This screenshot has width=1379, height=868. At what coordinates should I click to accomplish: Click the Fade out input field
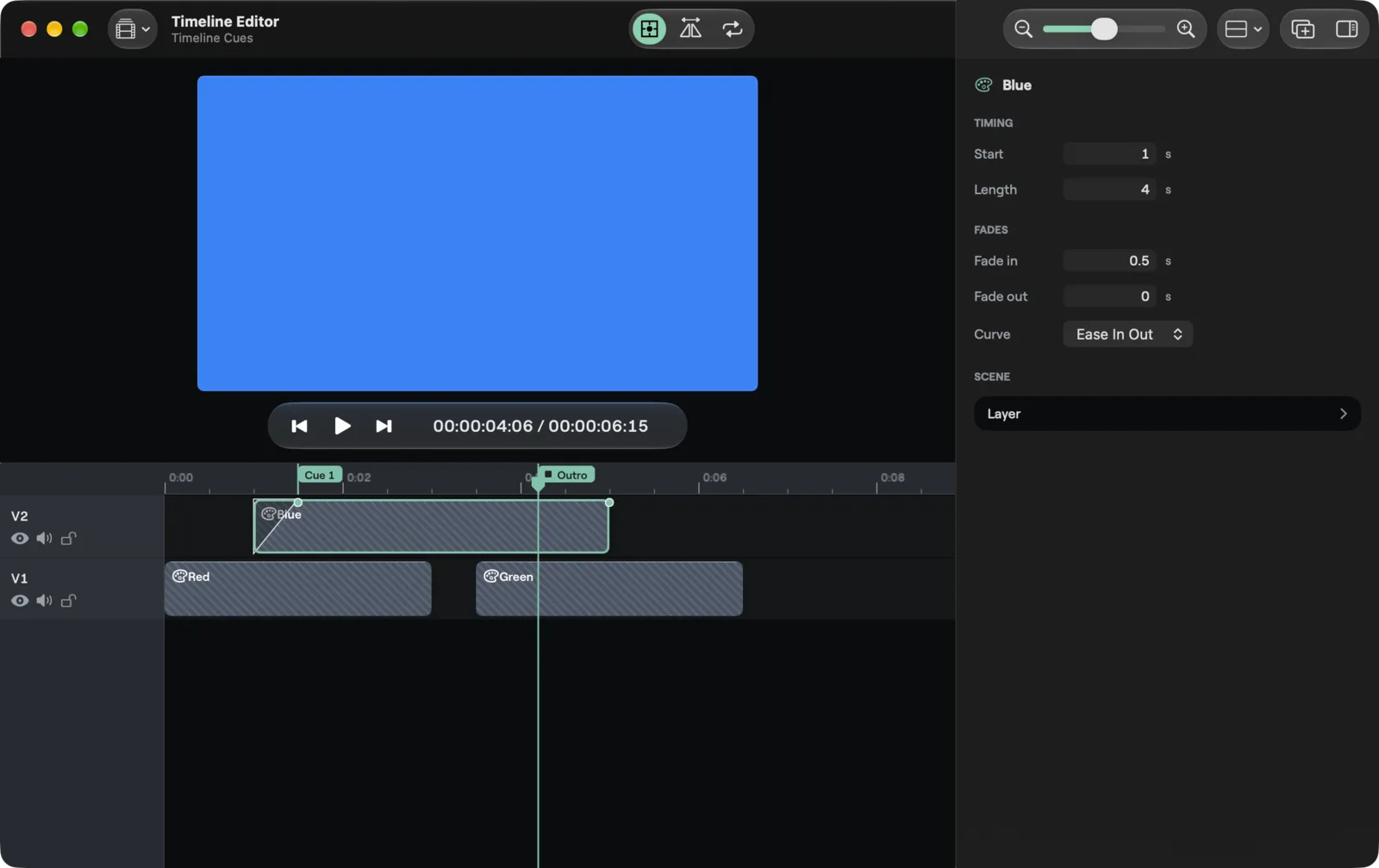[x=1109, y=297]
